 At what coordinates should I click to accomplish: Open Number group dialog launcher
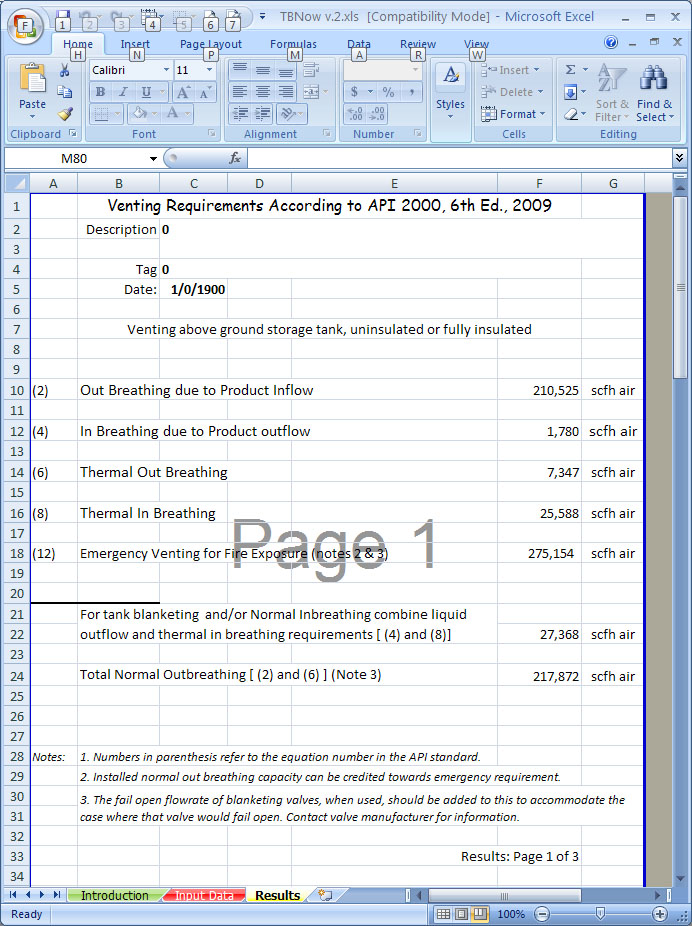(x=418, y=133)
